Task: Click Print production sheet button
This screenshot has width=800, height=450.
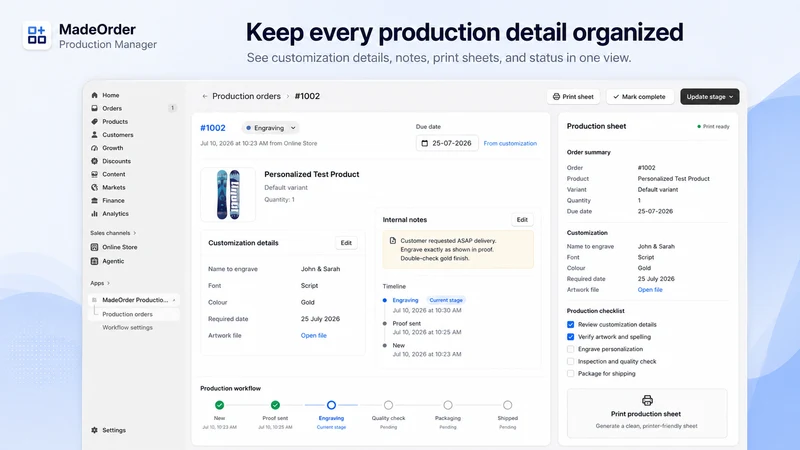Action: click(x=647, y=413)
